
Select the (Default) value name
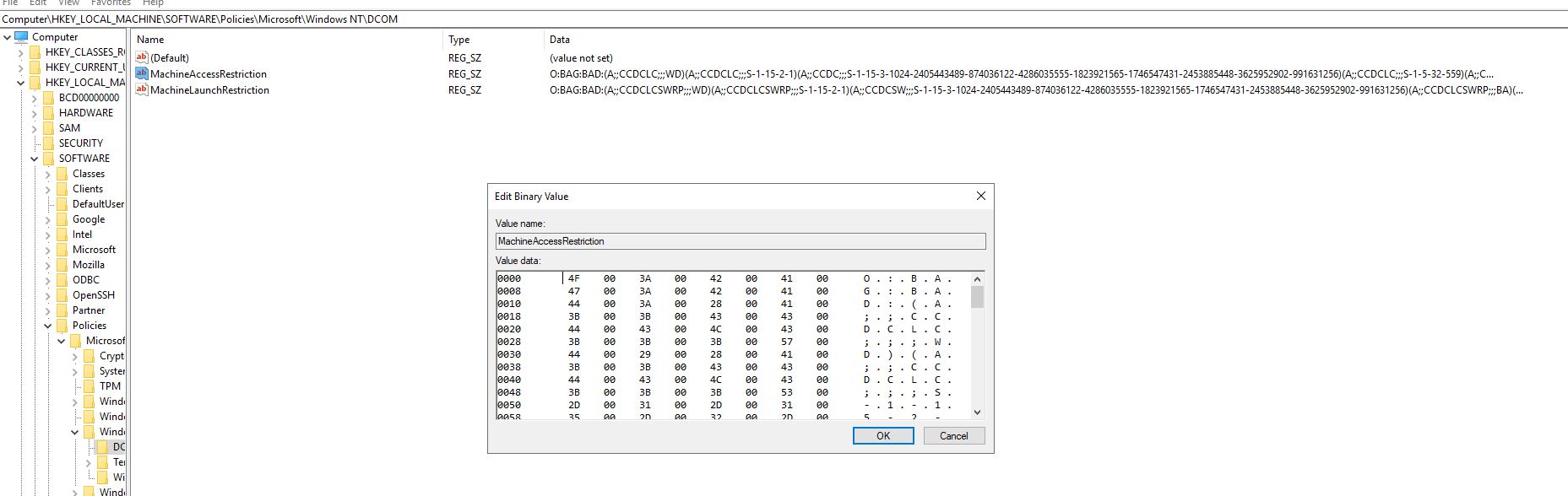(170, 57)
